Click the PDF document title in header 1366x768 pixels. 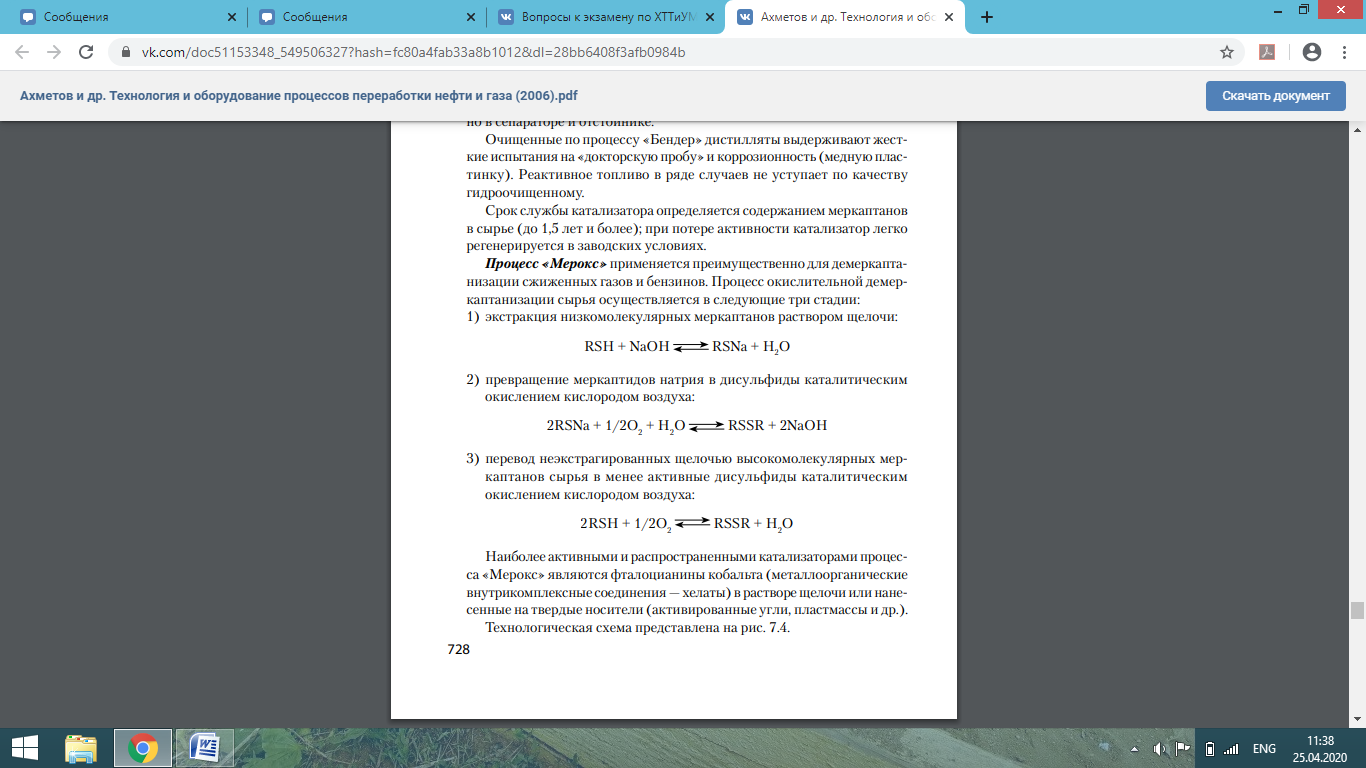pyautogui.click(x=299, y=96)
